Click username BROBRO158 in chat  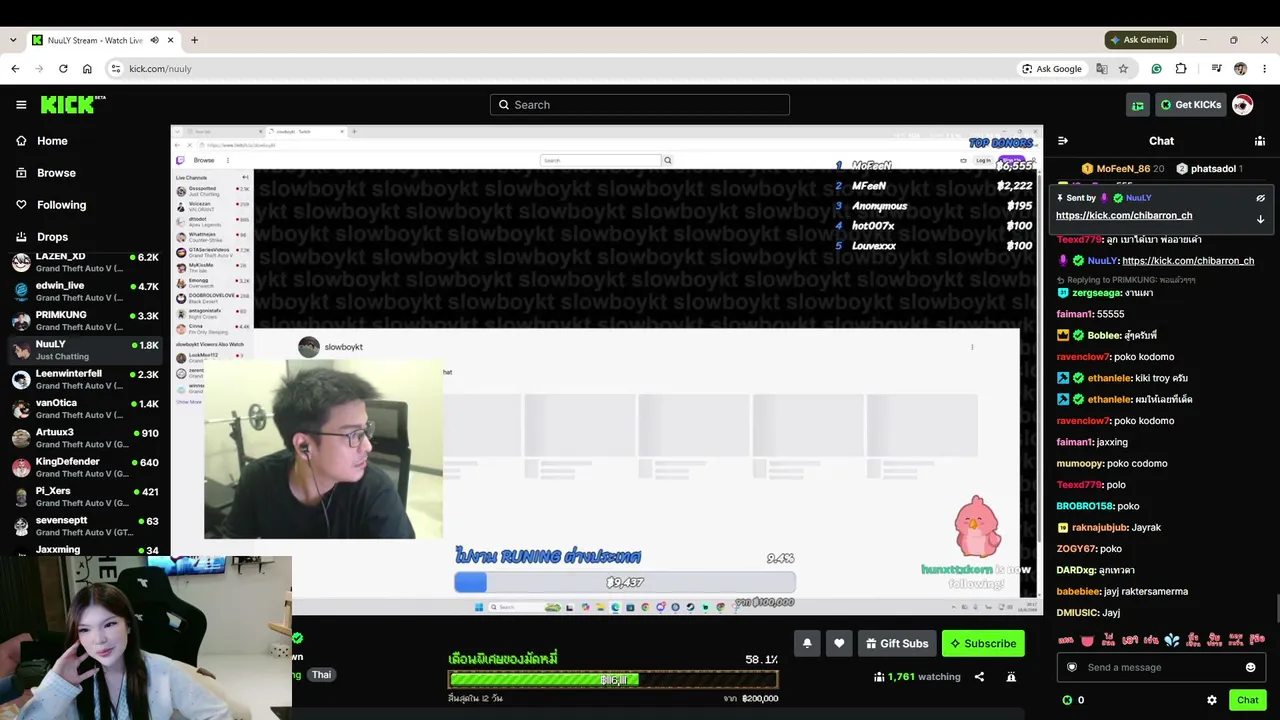click(1085, 506)
